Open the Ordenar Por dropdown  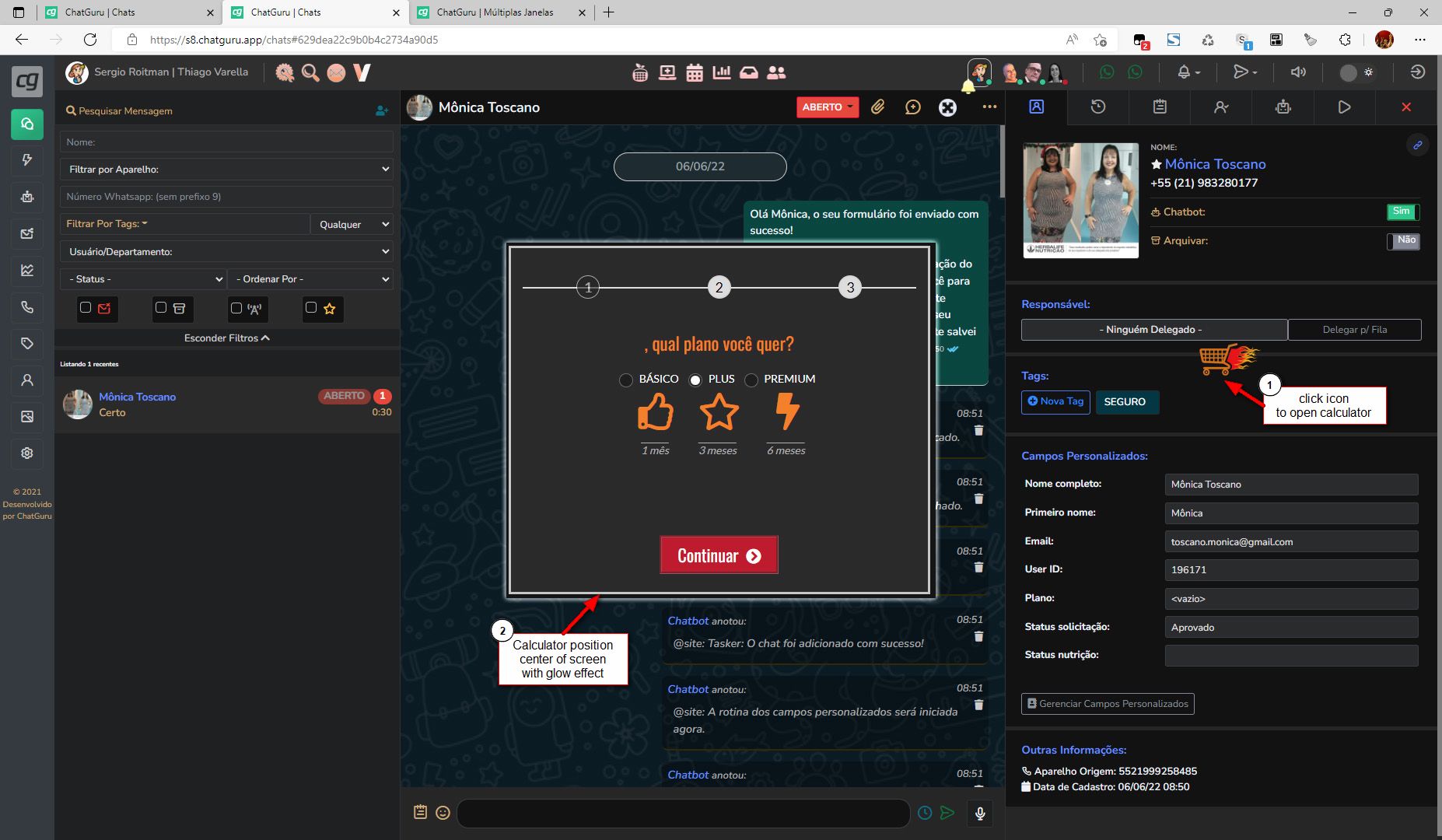pyautogui.click(x=310, y=279)
